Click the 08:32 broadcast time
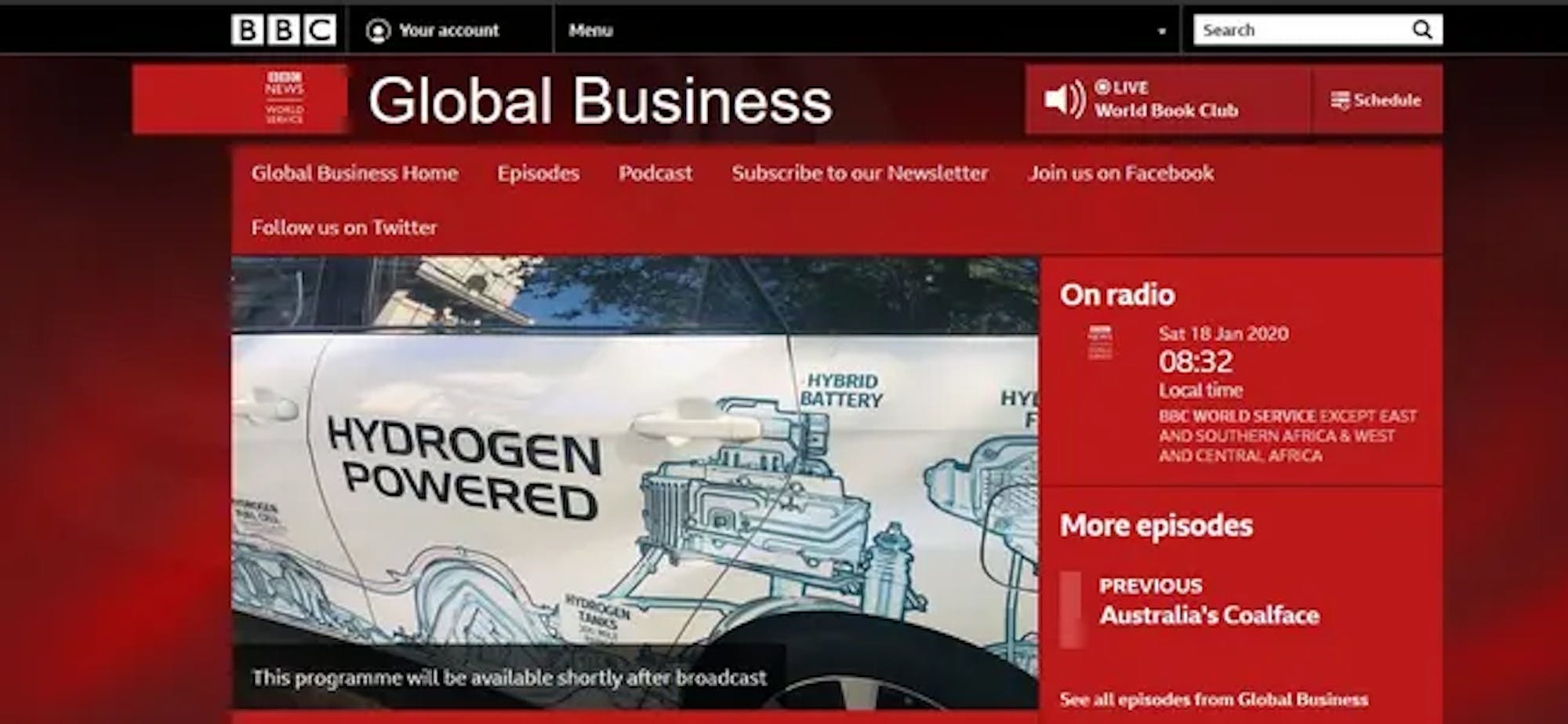Viewport: 1568px width, 724px height. tap(1196, 362)
